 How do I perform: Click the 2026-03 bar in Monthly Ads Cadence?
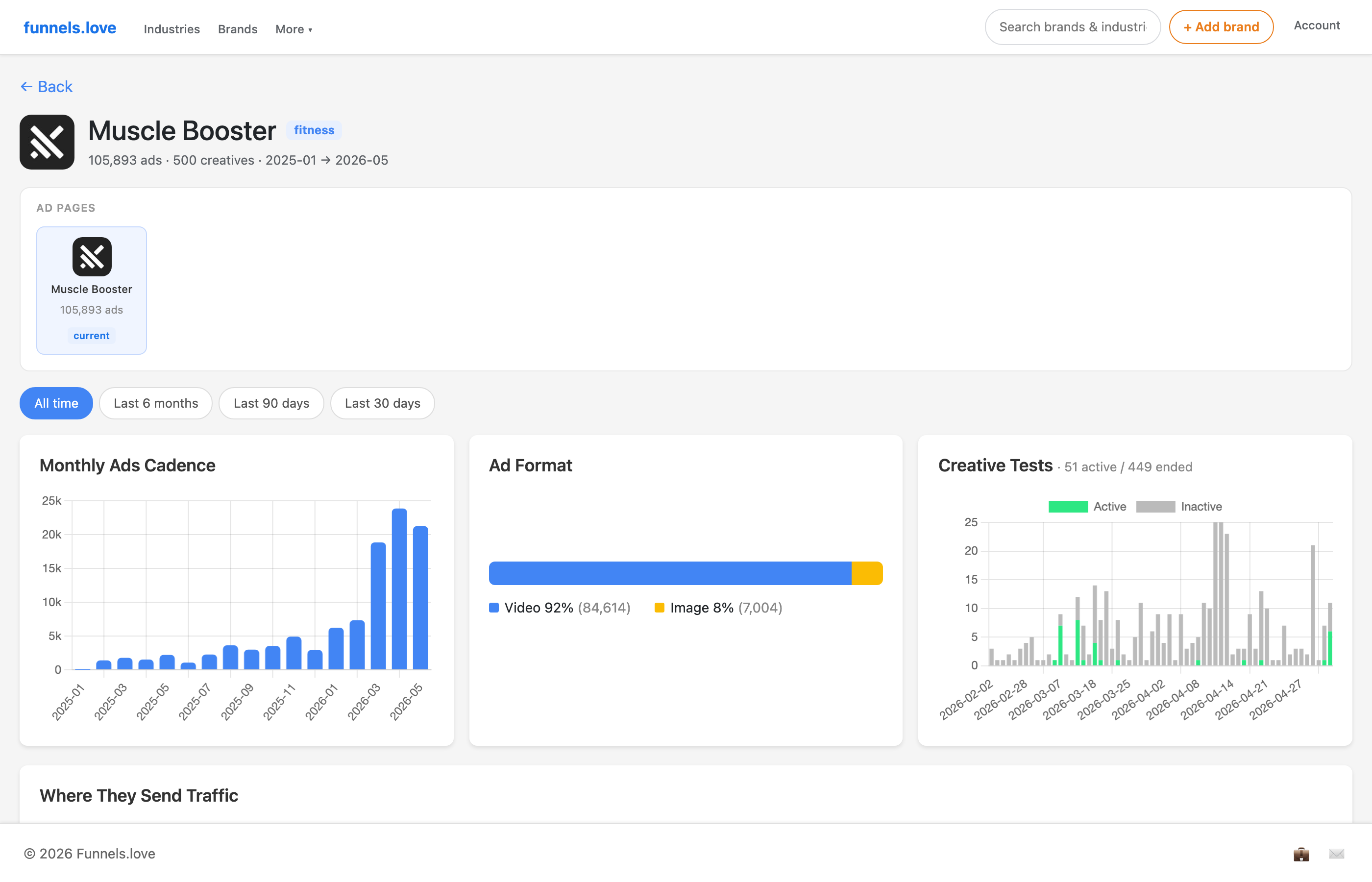(x=378, y=606)
